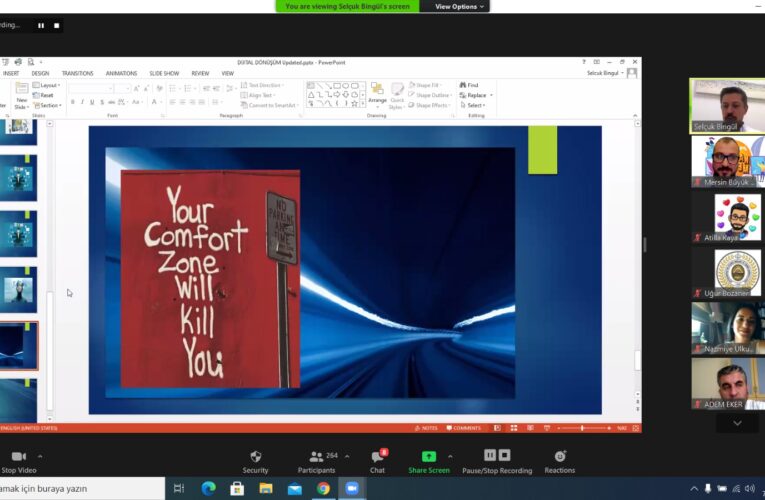
Task: Open the Participants panel
Action: click(316, 457)
